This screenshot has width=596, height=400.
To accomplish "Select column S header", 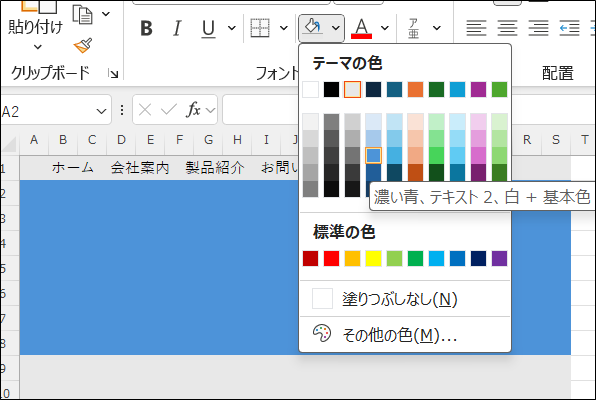I will point(556,140).
